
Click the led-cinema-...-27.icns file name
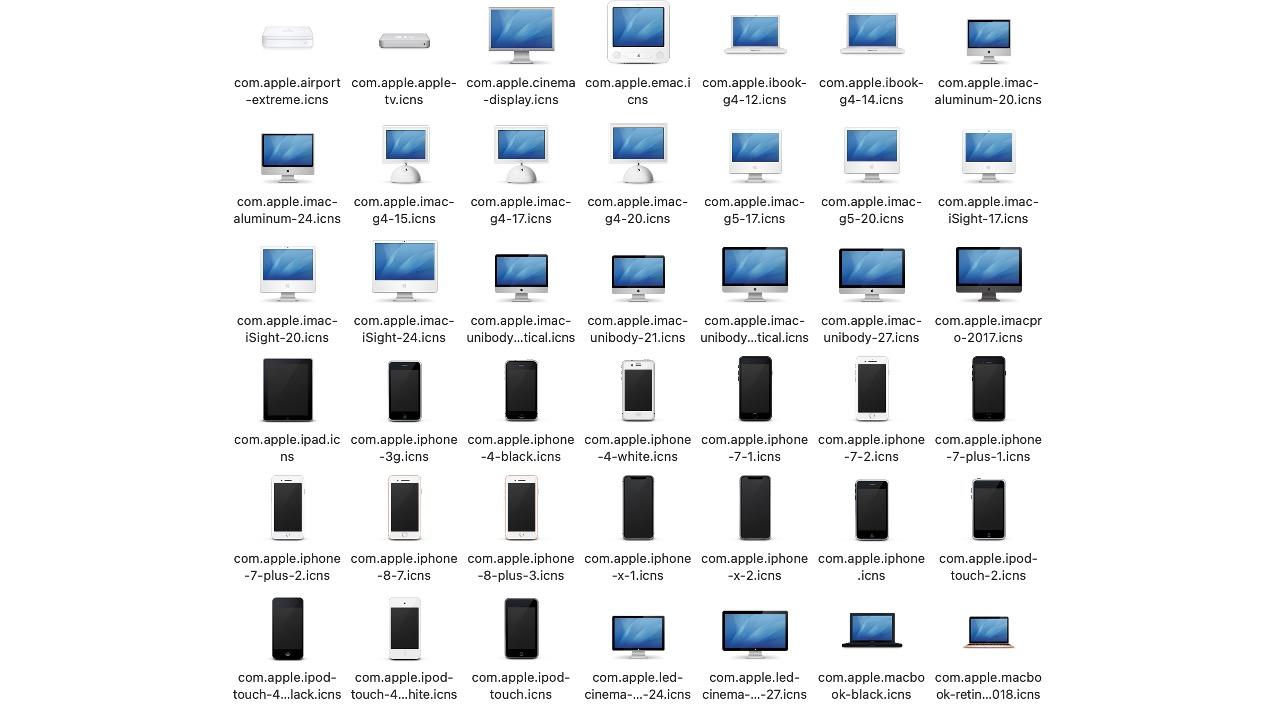tap(755, 686)
